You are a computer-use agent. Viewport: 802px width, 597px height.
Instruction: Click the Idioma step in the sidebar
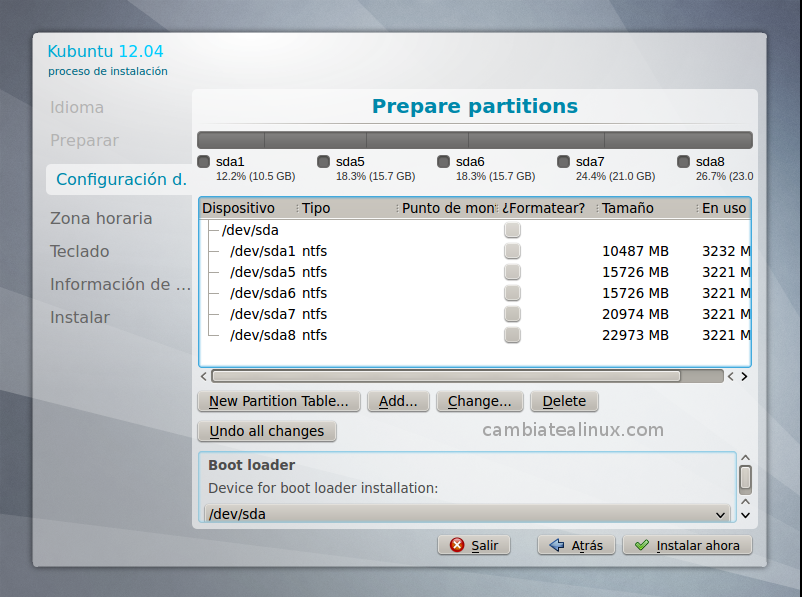pyautogui.click(x=77, y=107)
